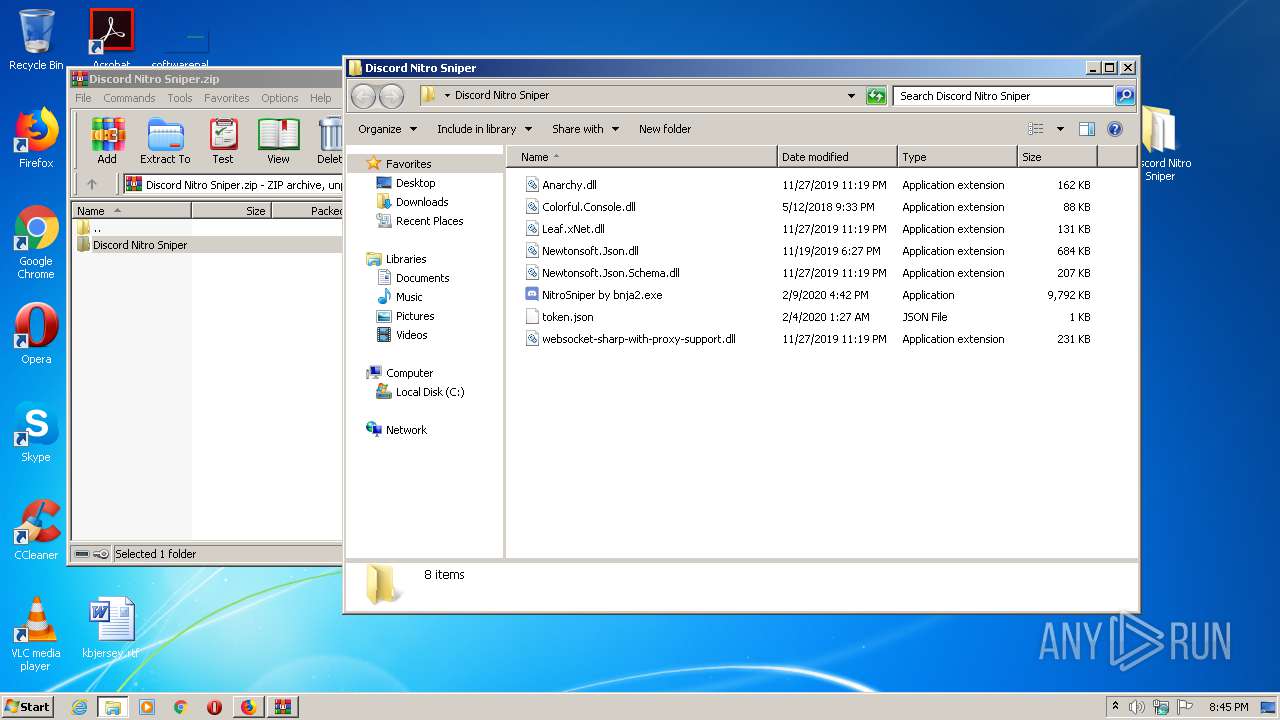The height and width of the screenshot is (720, 1280).
Task: Select Newtonsoft.Json.dll file
Action: point(590,251)
